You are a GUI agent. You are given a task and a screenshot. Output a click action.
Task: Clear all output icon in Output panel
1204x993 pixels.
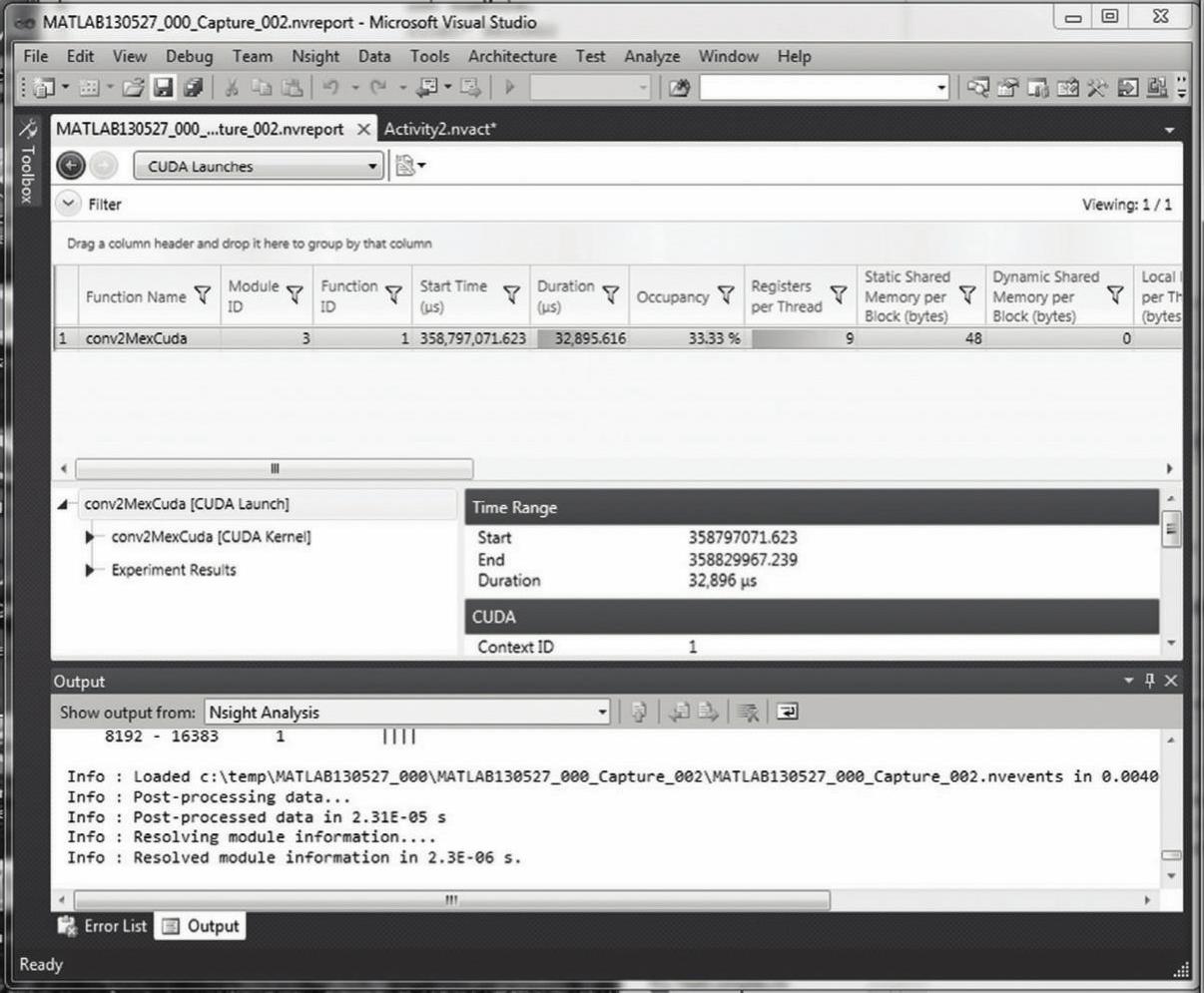pyautogui.click(x=748, y=712)
